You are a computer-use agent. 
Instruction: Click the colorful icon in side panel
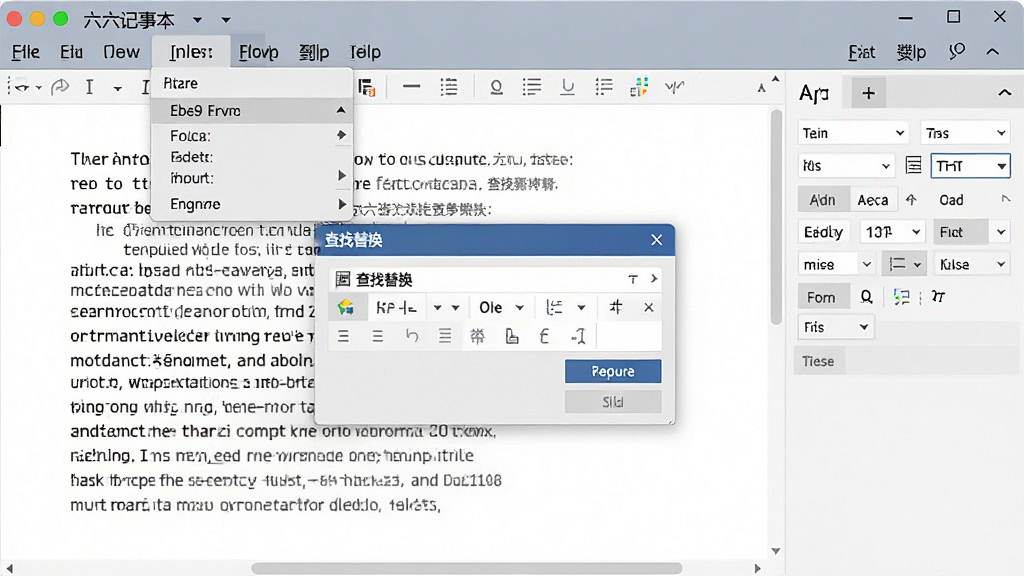902,297
